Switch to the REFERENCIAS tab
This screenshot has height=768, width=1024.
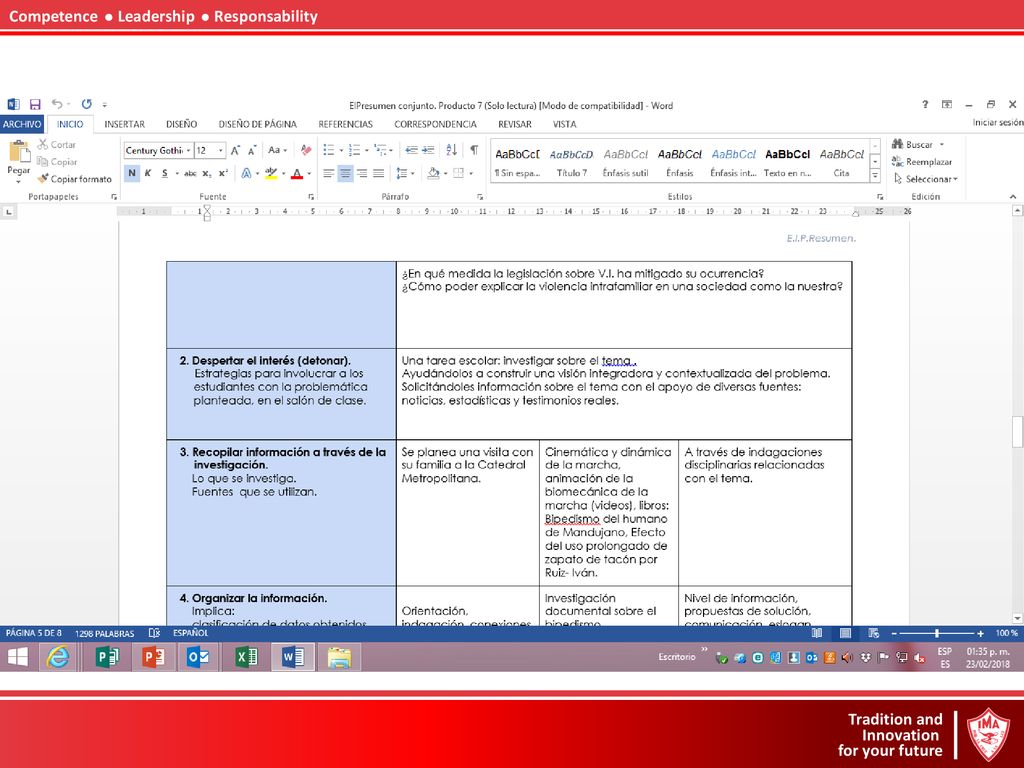(x=345, y=124)
